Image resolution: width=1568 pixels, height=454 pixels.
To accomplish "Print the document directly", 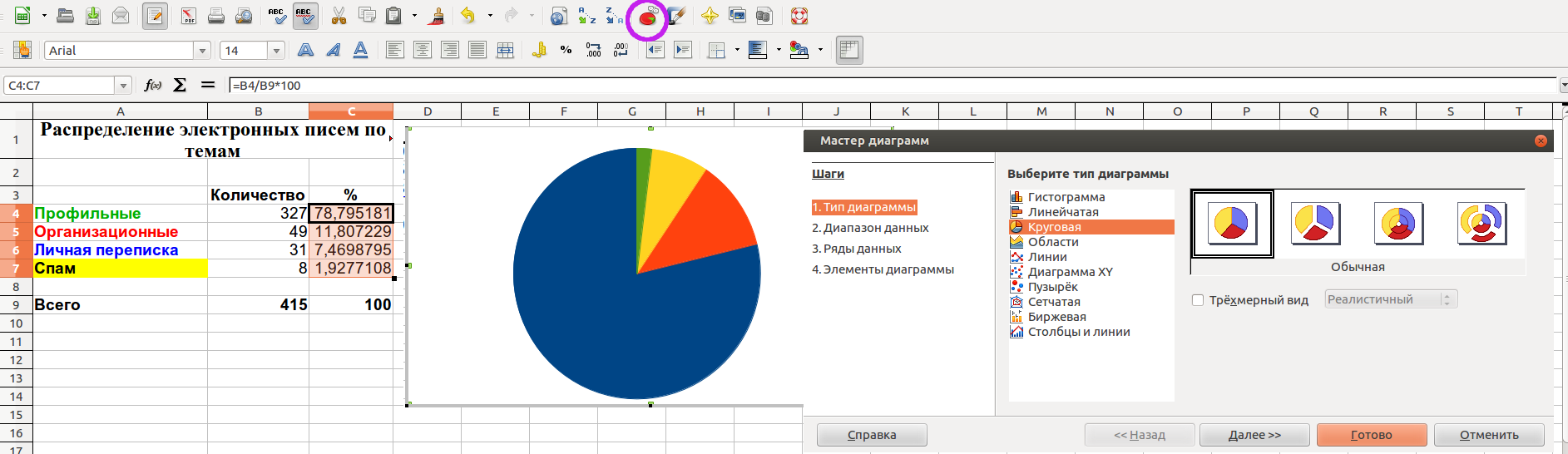I will coord(216,16).
